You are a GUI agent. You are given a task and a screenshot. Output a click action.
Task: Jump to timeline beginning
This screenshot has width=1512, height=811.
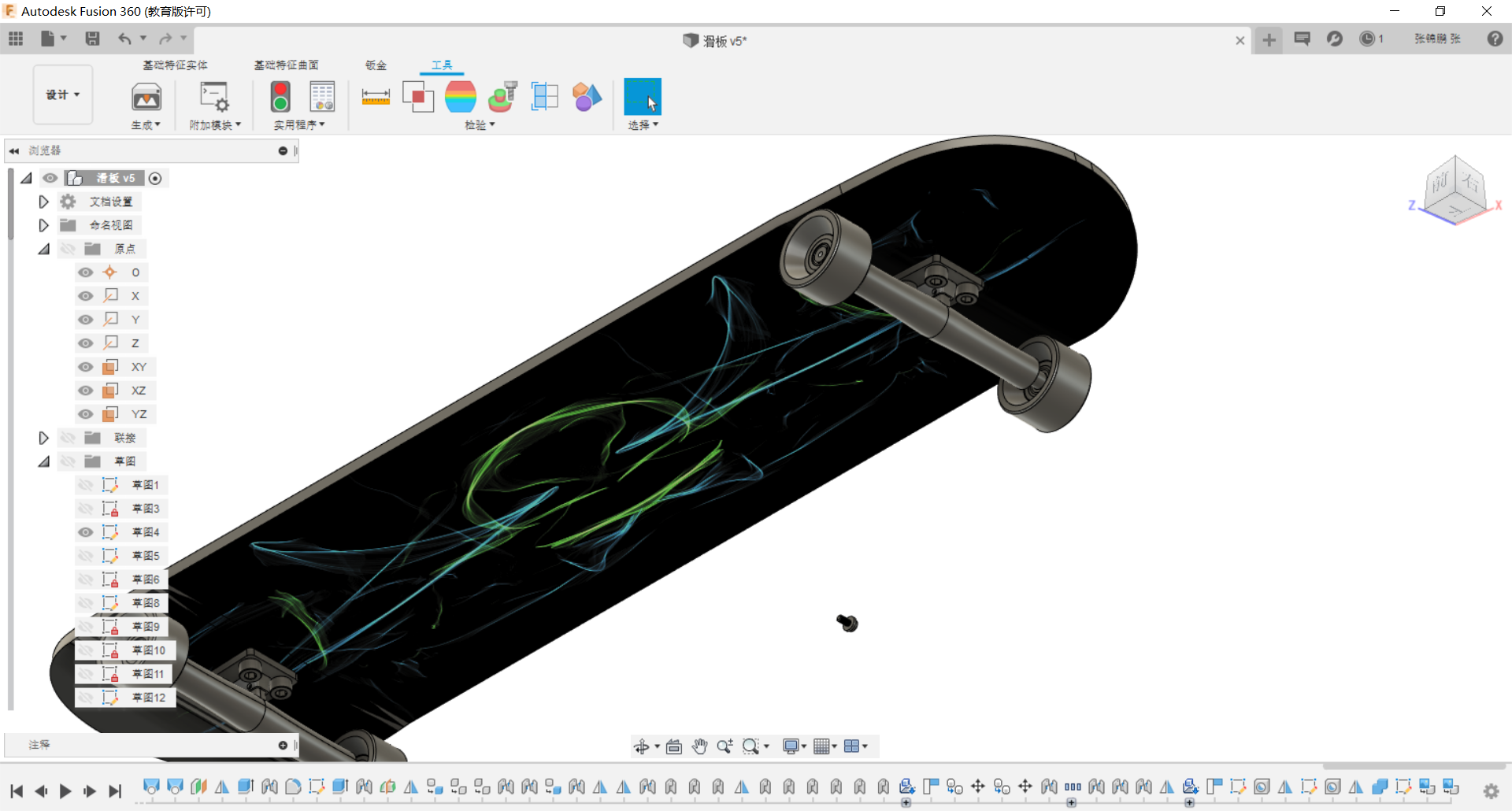[17, 791]
